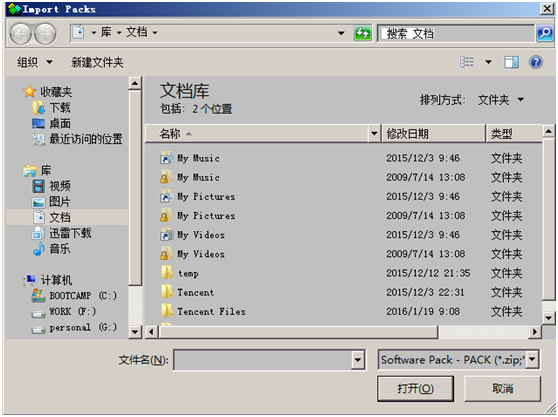Click the 文件名 input field
The image size is (558, 417).
click(x=263, y=360)
